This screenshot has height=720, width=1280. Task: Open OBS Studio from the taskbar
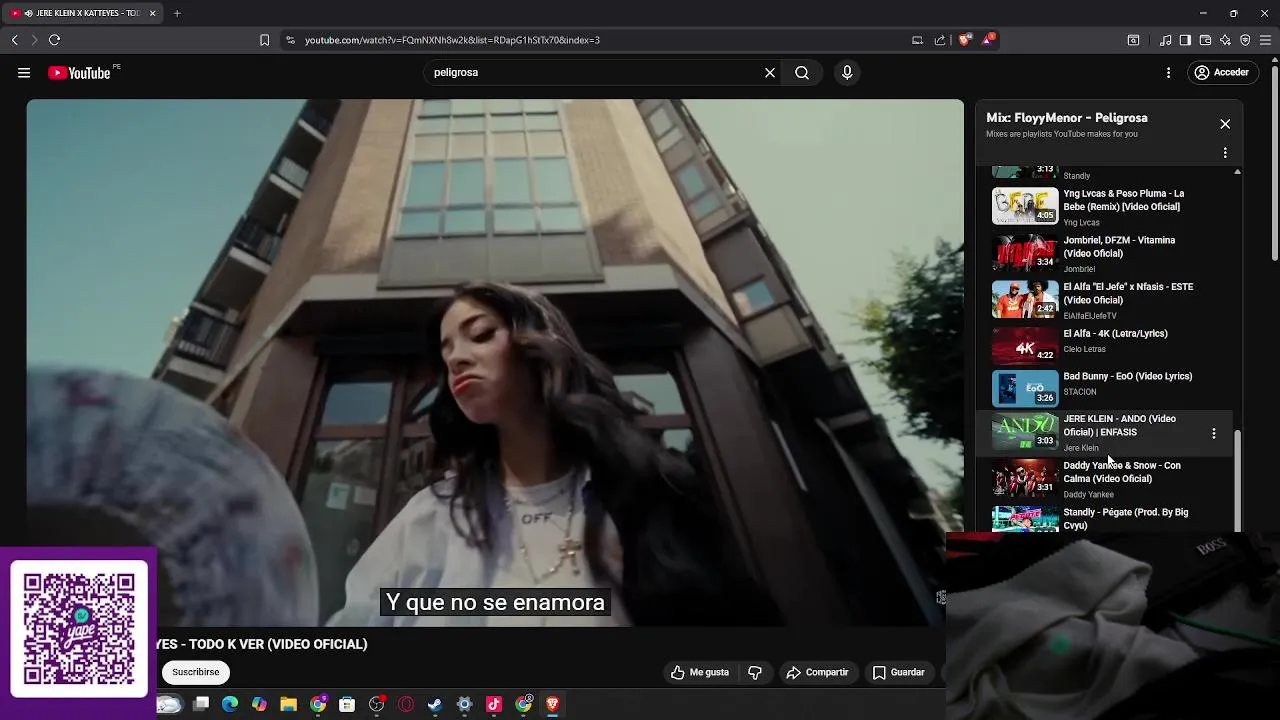[376, 704]
